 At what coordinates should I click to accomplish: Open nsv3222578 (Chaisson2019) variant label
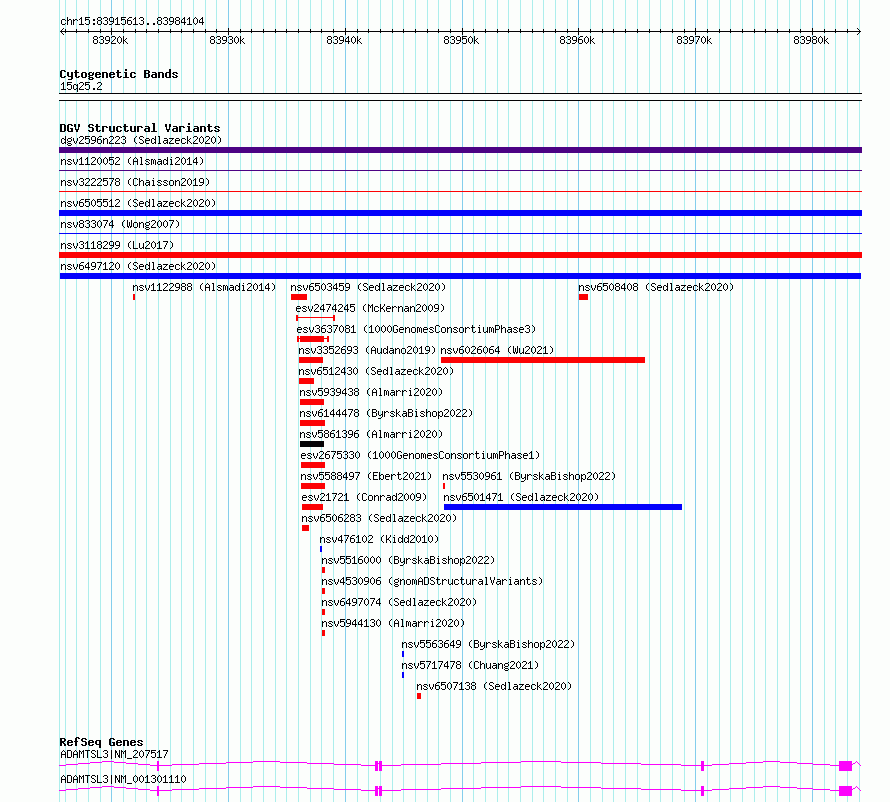coord(135,182)
